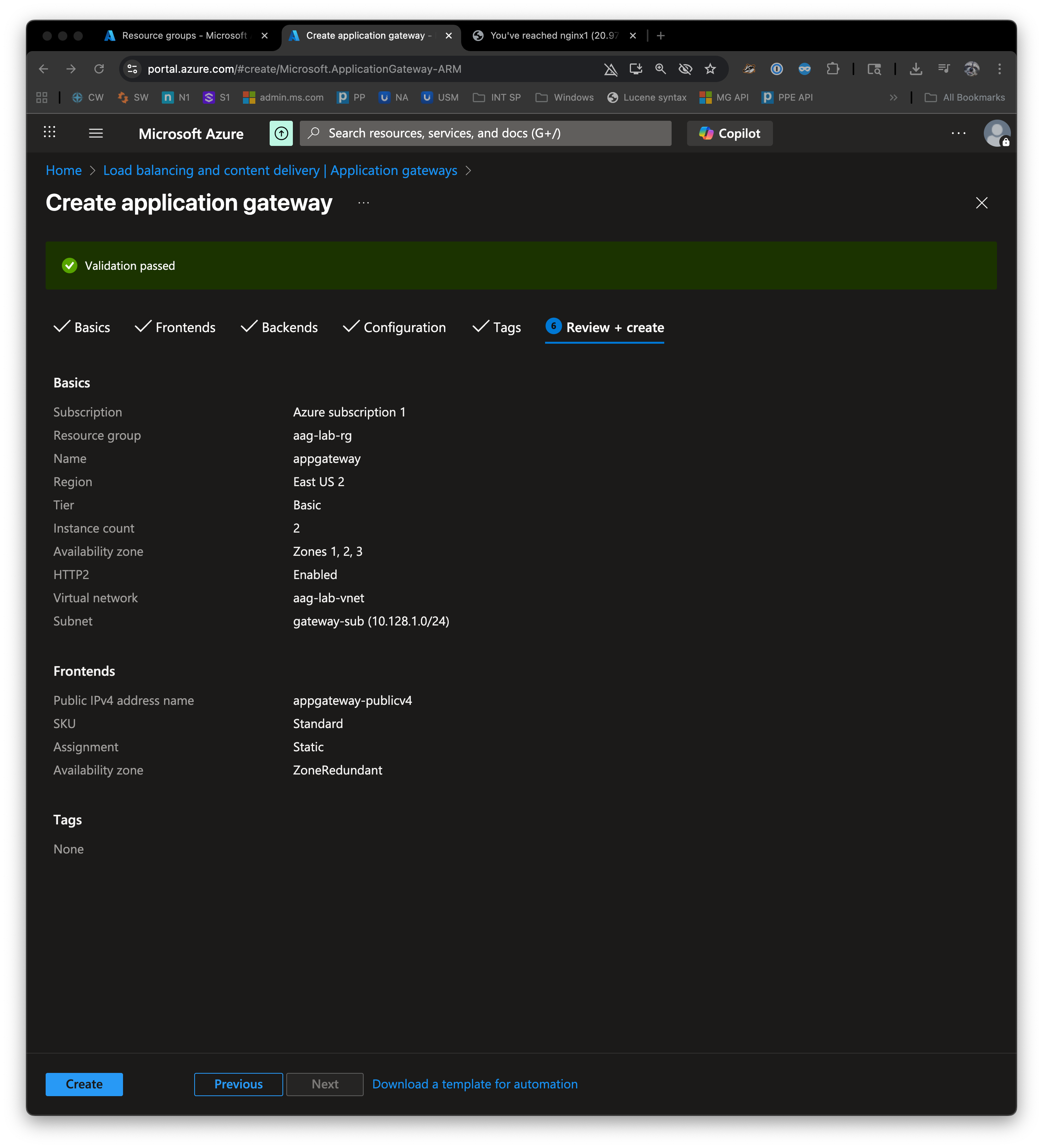This screenshot has width=1043, height=1148.
Task: Open the portal header more options ellipsis
Action: click(958, 133)
